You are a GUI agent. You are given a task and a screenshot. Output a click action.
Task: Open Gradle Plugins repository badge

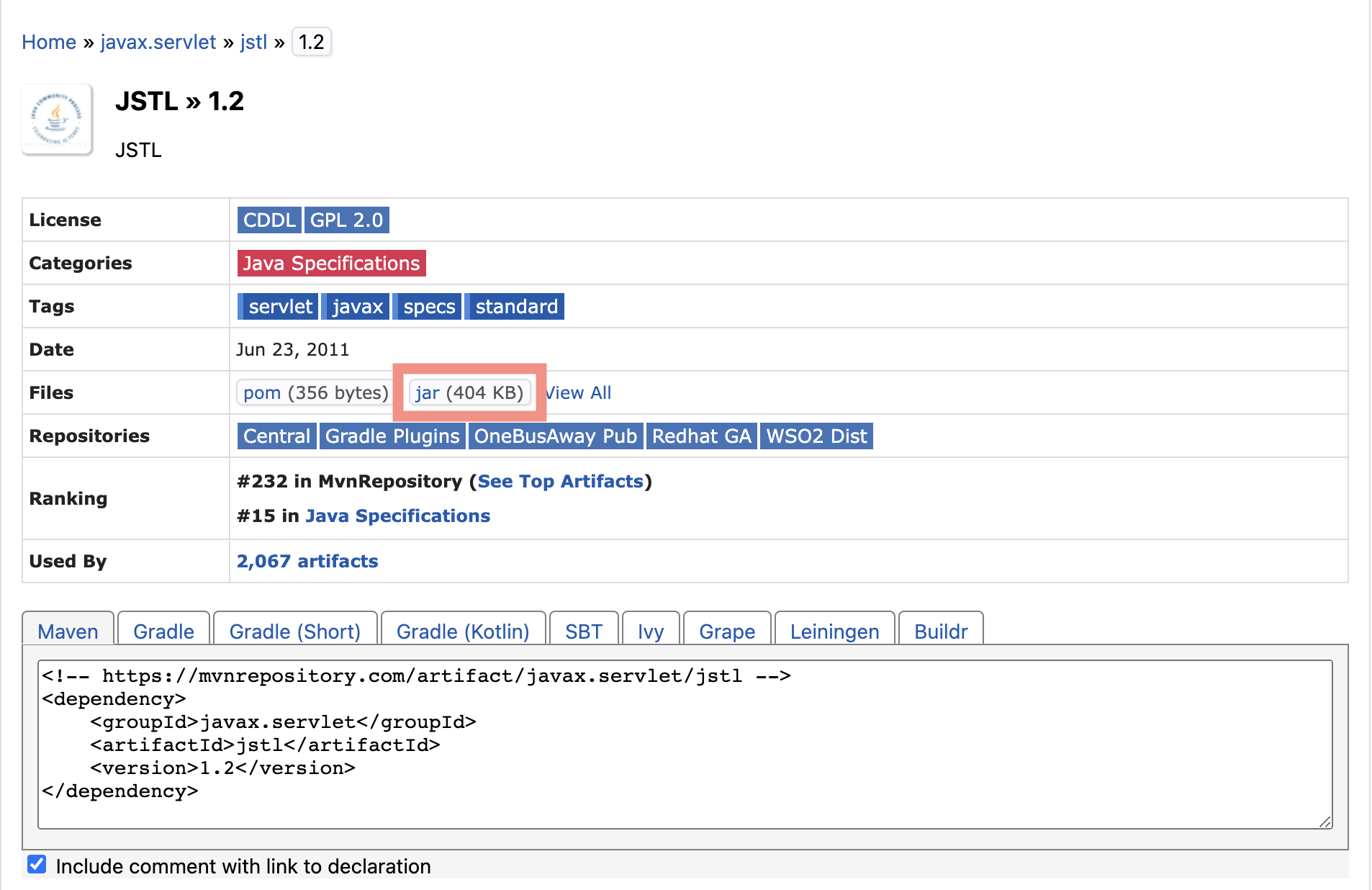[x=392, y=436]
